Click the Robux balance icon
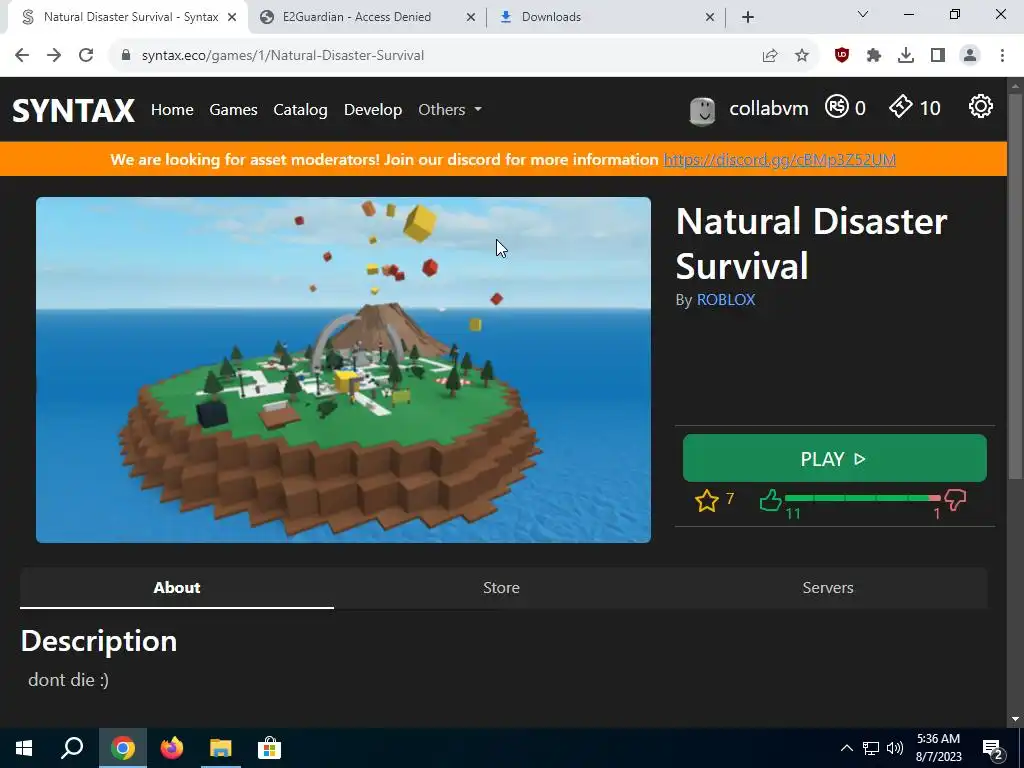The height and width of the screenshot is (768, 1024). [837, 106]
